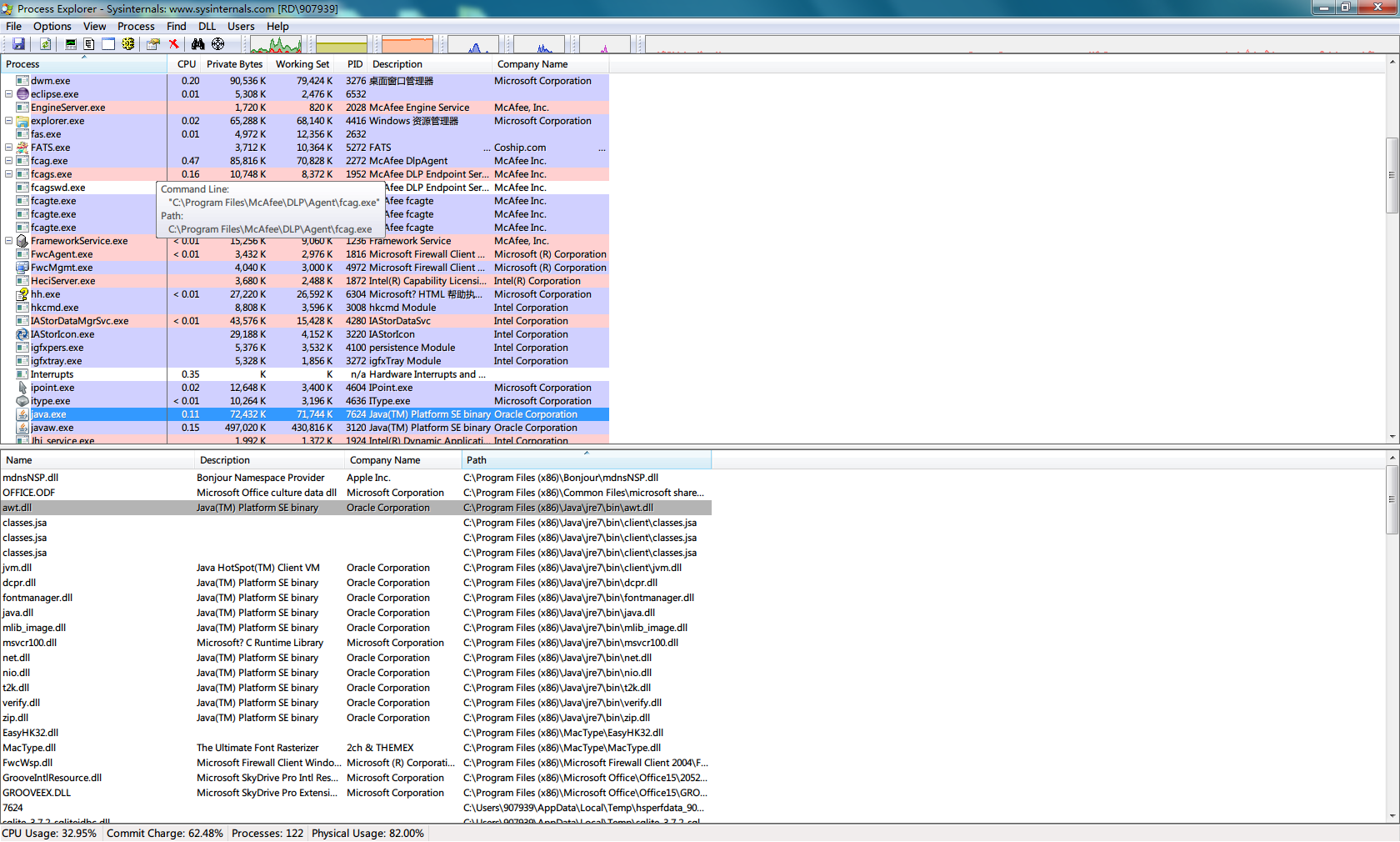Screen dimensions: 1400x842
Task: Select mdnsNSP.dll in the DLL list
Action: pyautogui.click(x=356, y=478)
